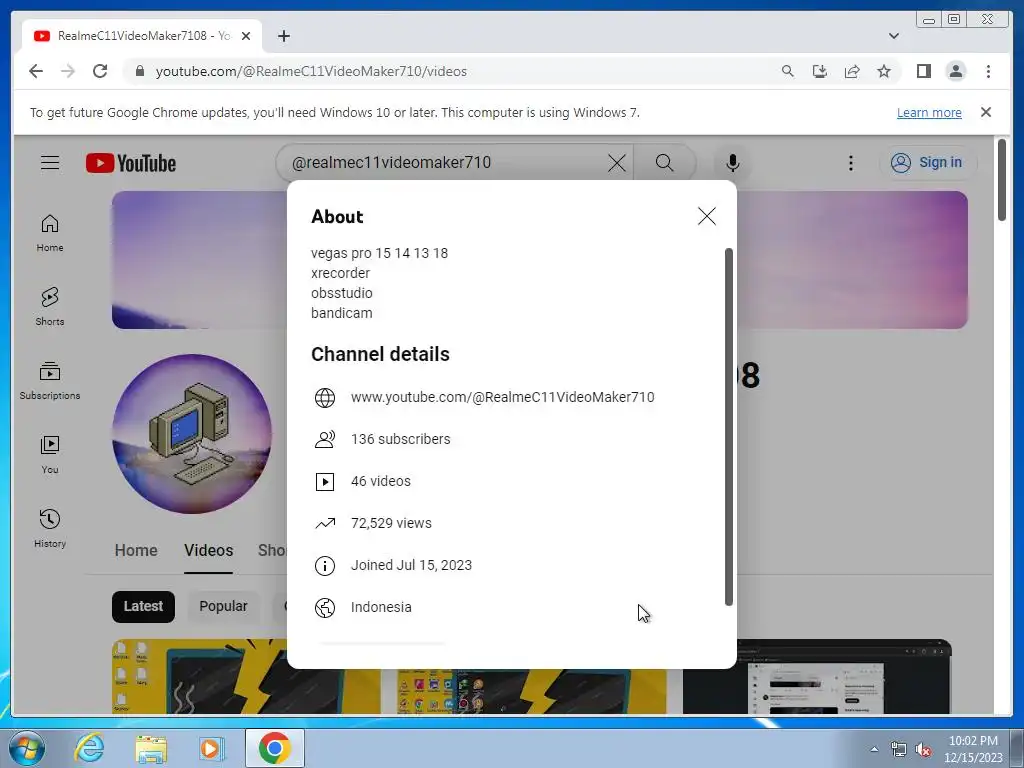
Task: Click the 'xrecorder' description line
Action: [340, 273]
